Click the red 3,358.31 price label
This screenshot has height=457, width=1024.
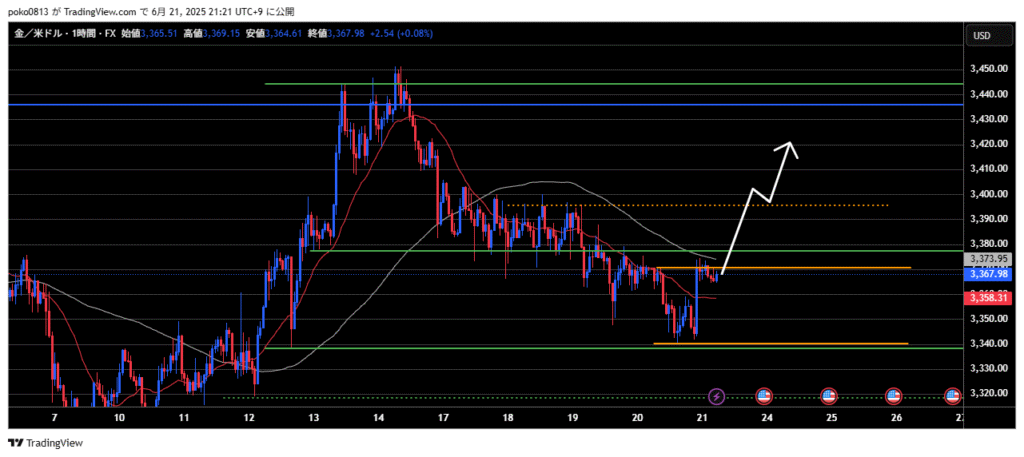989,298
